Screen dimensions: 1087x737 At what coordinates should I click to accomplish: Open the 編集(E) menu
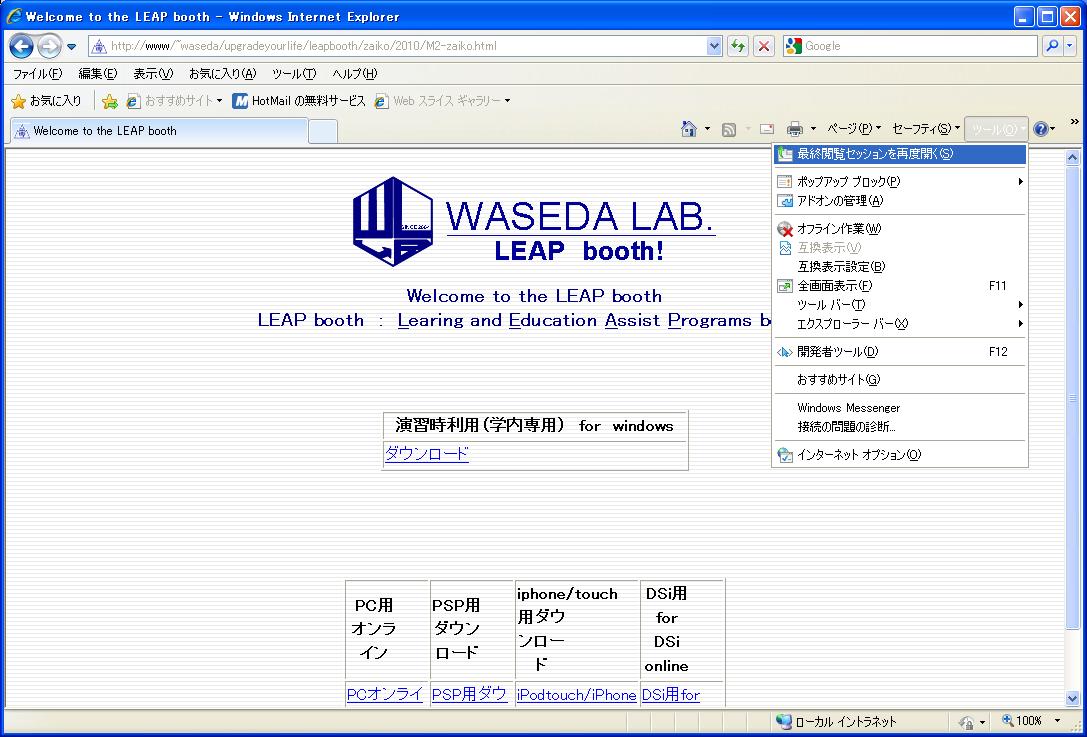pos(98,73)
